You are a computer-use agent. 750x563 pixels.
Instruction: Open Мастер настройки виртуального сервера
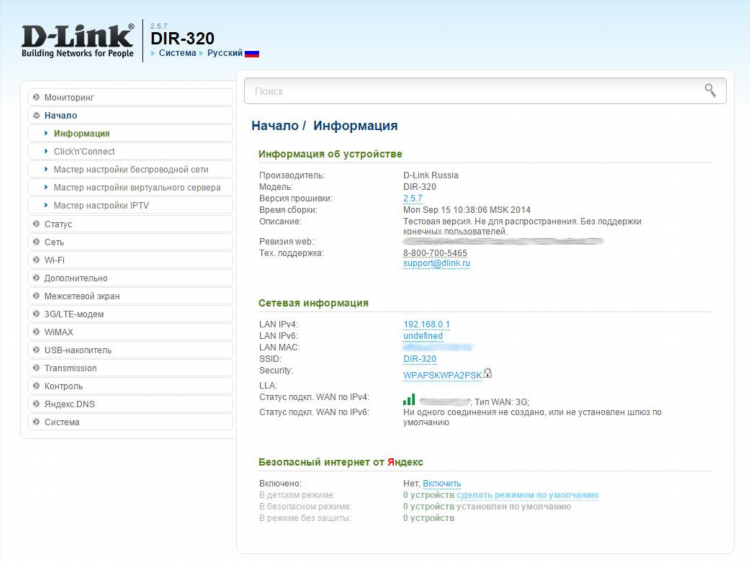point(130,188)
